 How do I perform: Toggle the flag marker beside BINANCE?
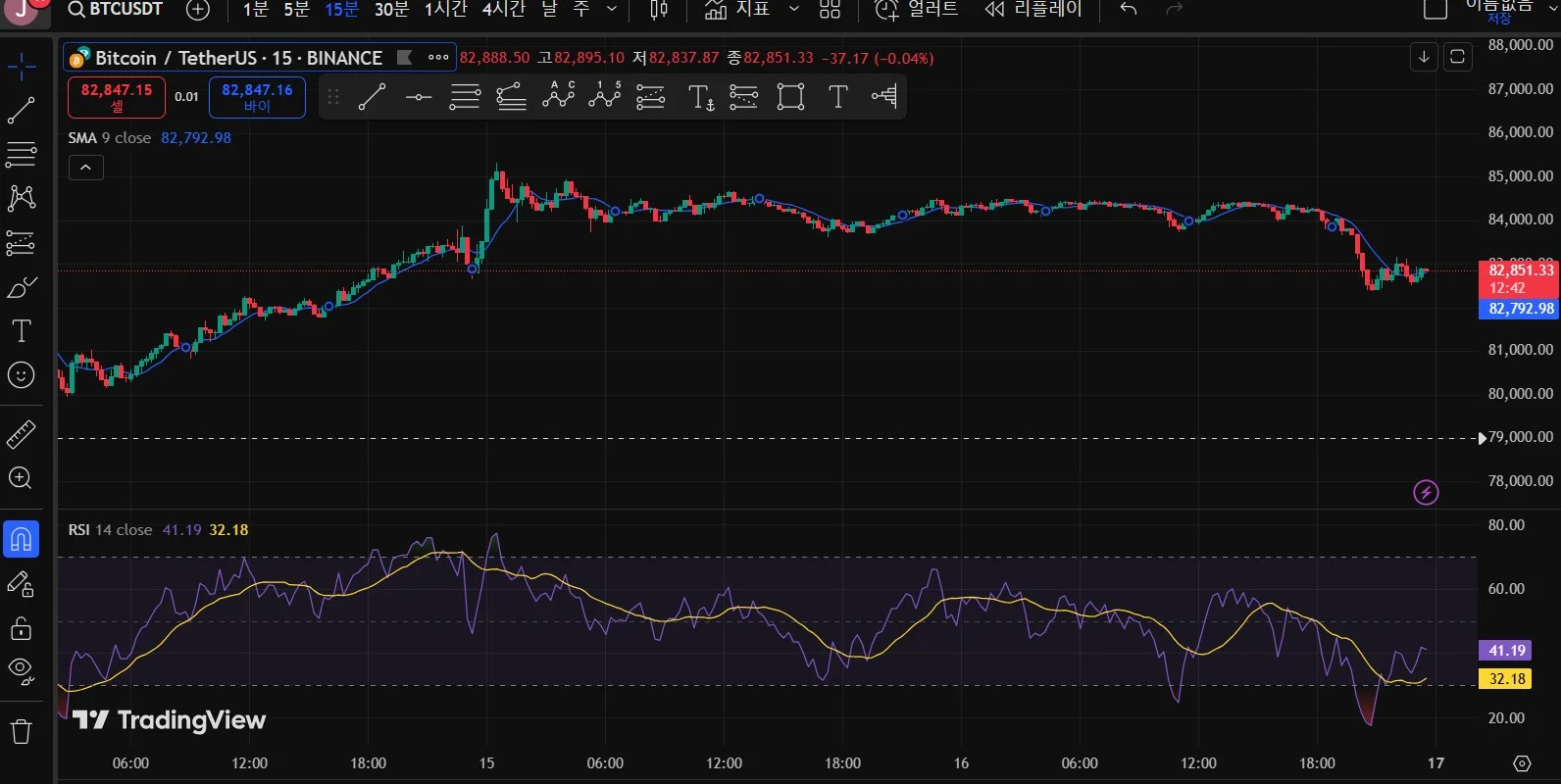[x=404, y=58]
